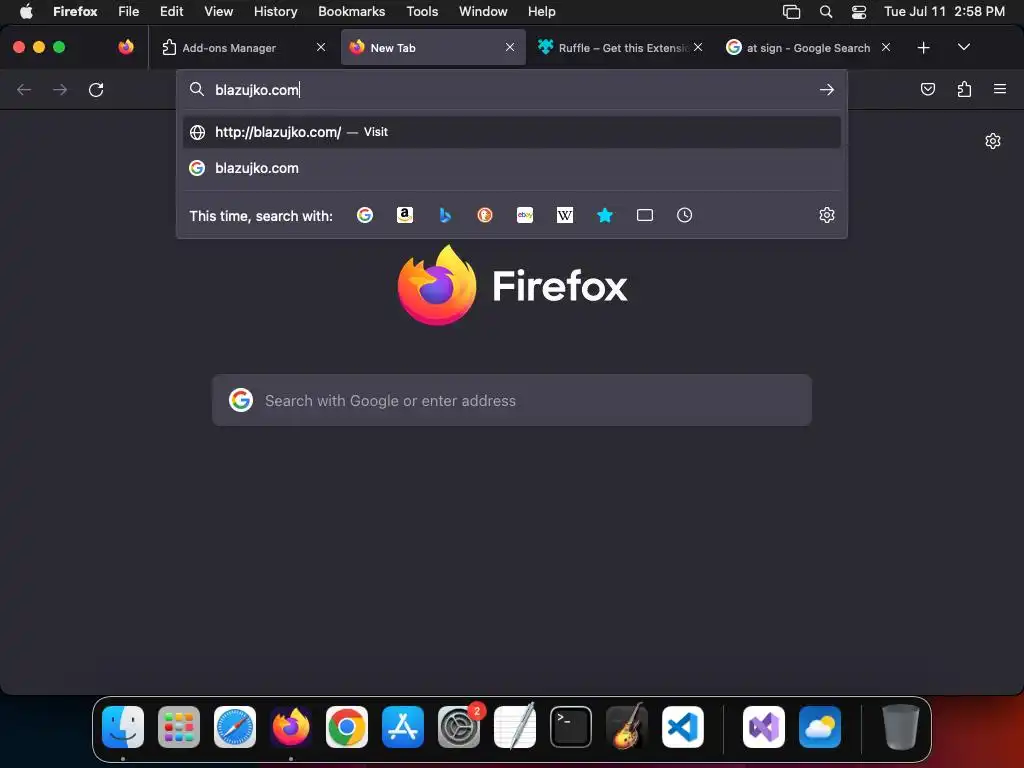The height and width of the screenshot is (768, 1024).
Task: Go back one page
Action: click(24, 89)
